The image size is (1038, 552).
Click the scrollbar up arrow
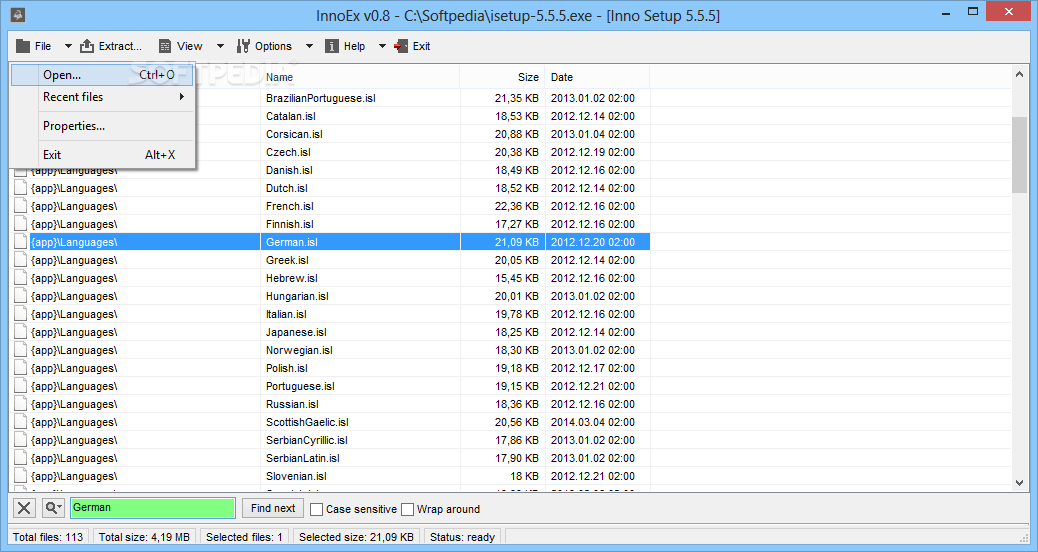1019,75
